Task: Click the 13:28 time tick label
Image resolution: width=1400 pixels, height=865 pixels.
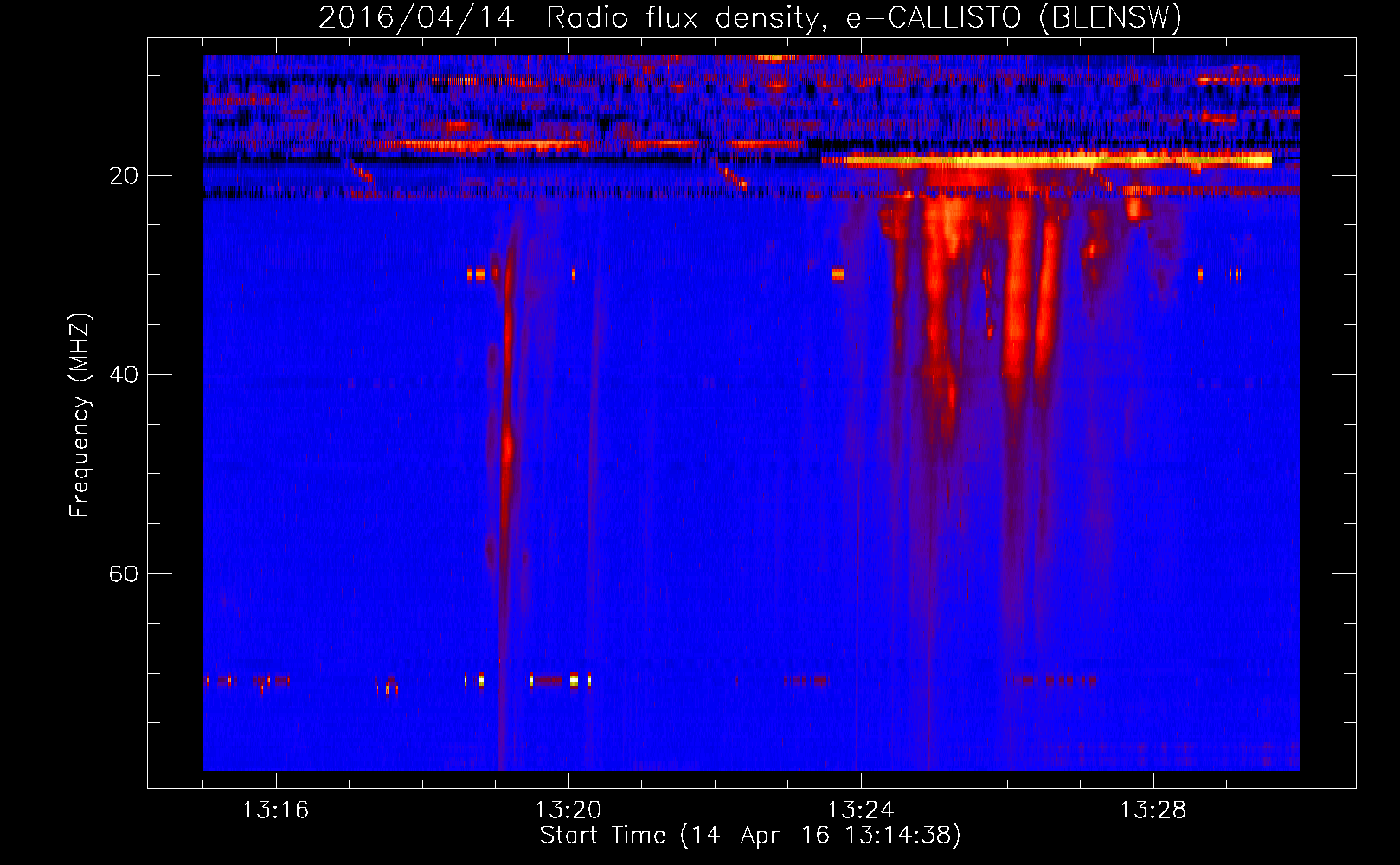Action: point(1153,811)
